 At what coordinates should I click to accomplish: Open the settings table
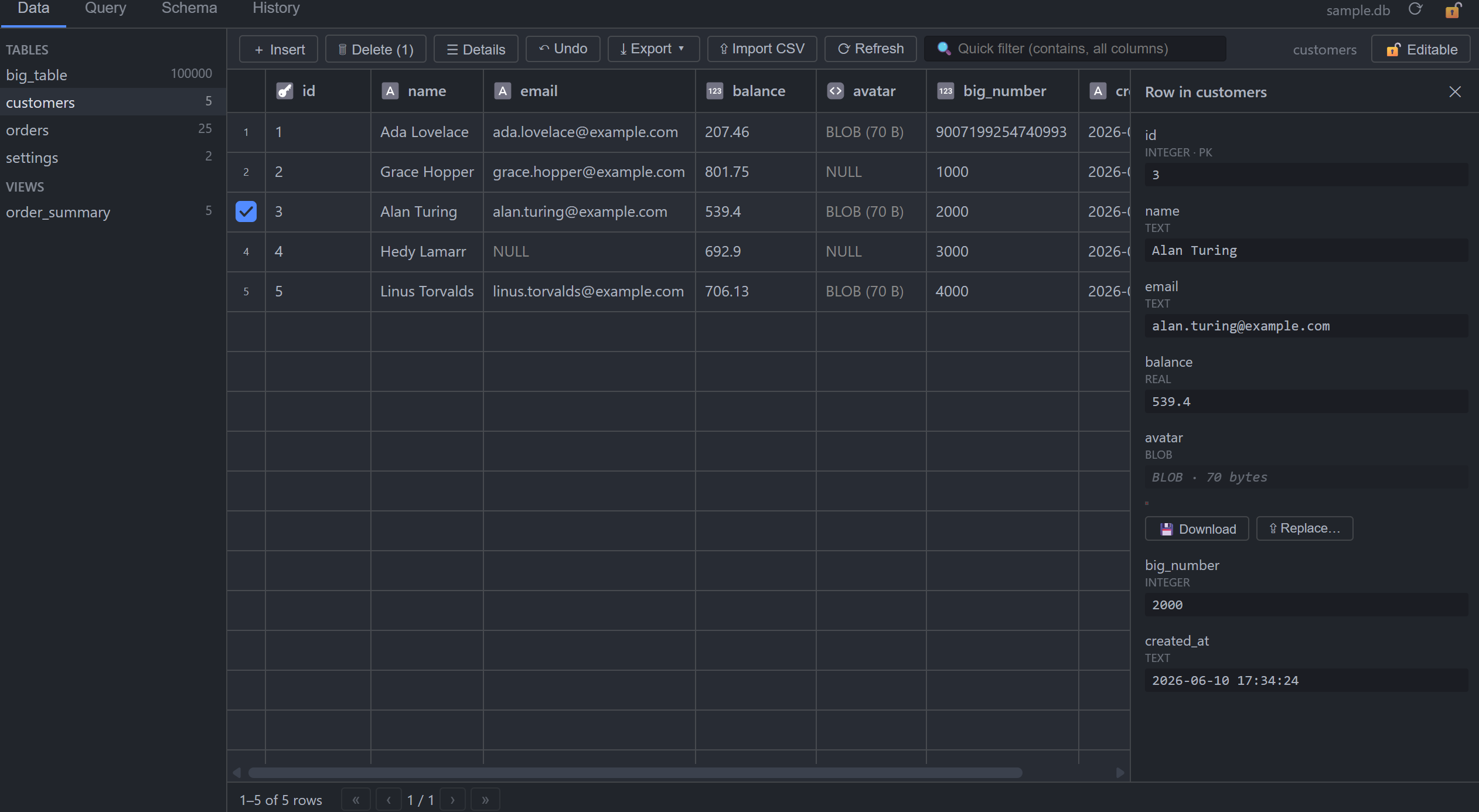112,157
